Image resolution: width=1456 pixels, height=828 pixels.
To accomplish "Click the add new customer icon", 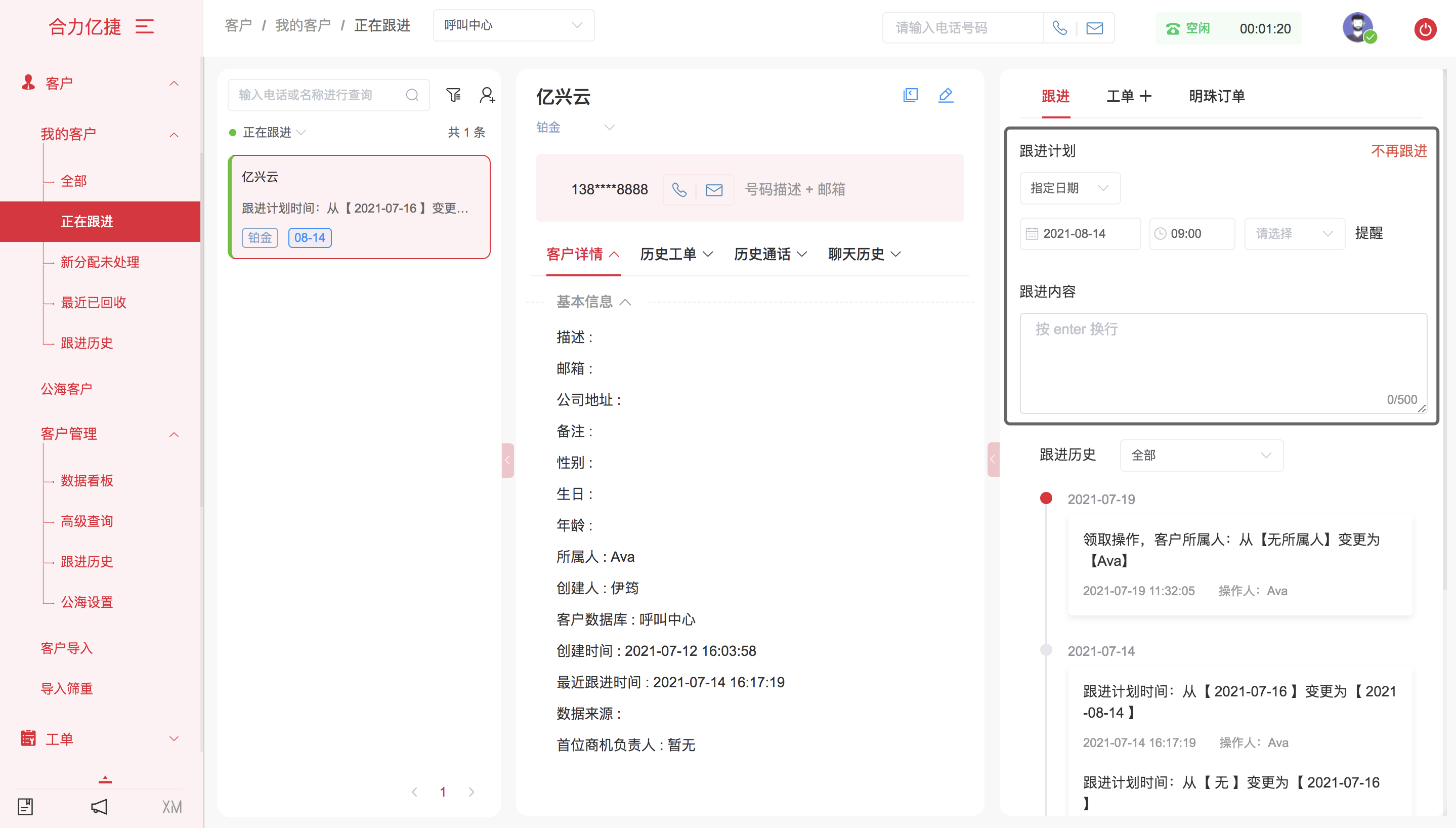I will [x=487, y=95].
